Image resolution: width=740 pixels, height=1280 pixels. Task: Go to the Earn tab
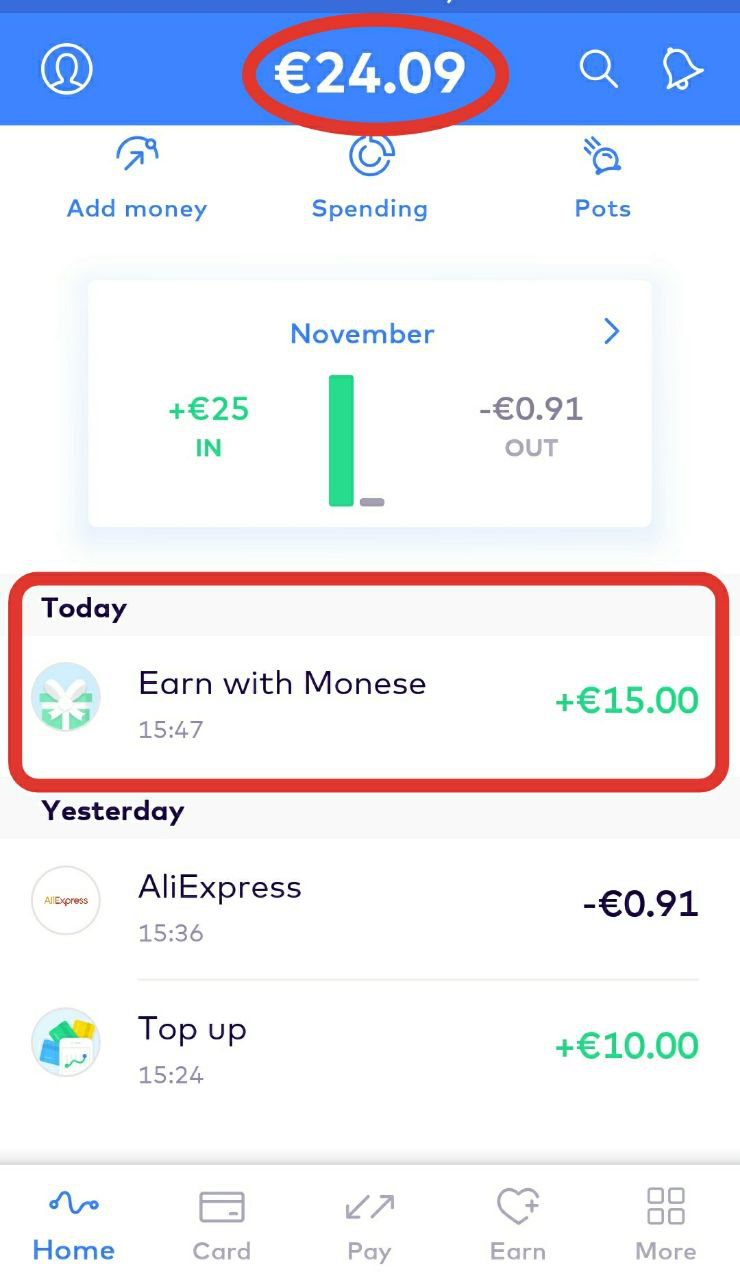click(518, 1225)
